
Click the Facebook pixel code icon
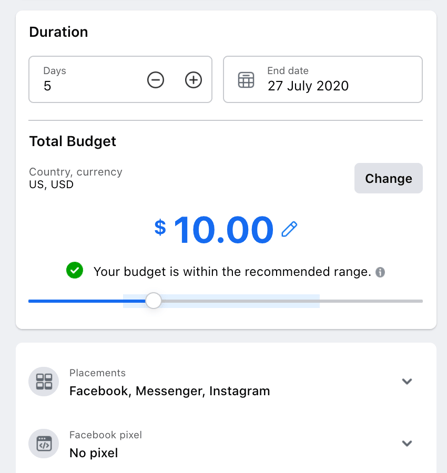point(44,444)
